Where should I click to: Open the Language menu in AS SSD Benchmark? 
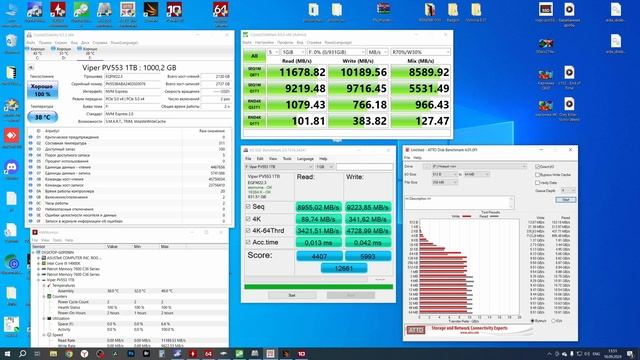point(305,159)
